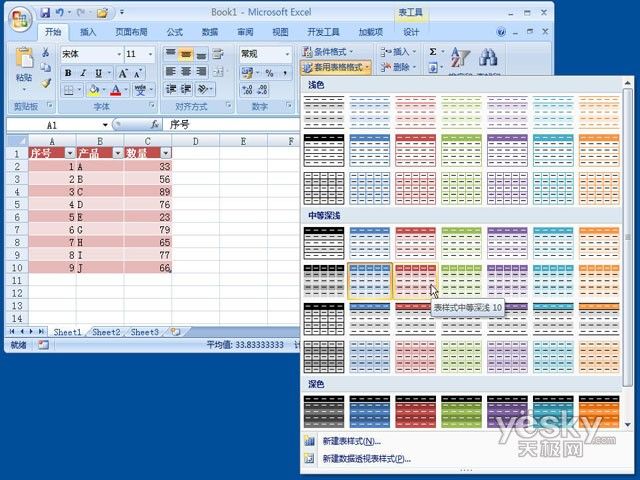Choose orange dark table style swatch

point(599,411)
